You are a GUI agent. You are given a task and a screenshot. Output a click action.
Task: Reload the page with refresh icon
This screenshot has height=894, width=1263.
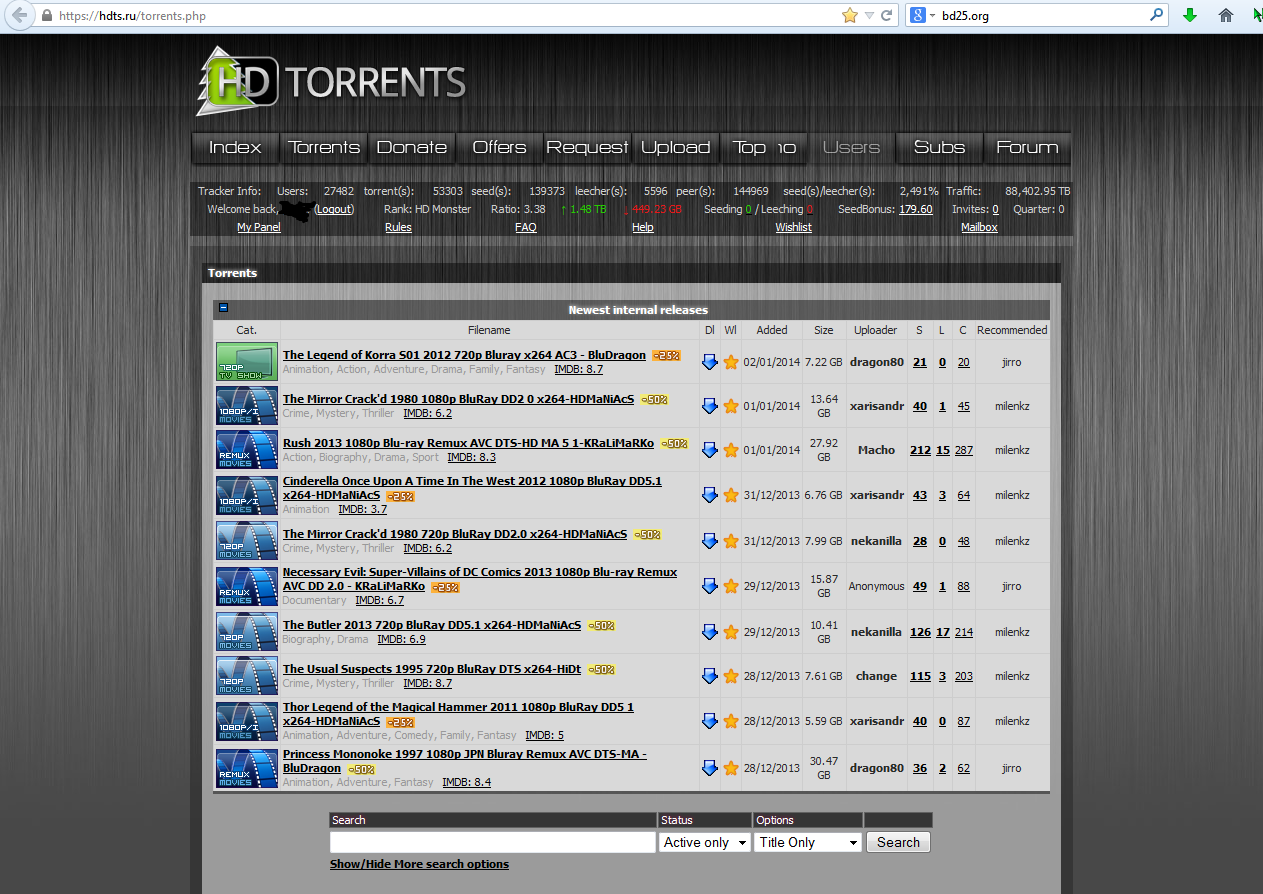[886, 16]
